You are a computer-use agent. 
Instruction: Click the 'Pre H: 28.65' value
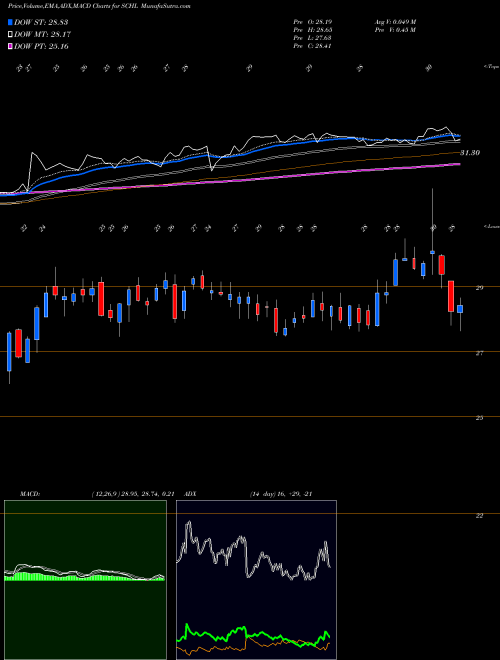pos(313,30)
